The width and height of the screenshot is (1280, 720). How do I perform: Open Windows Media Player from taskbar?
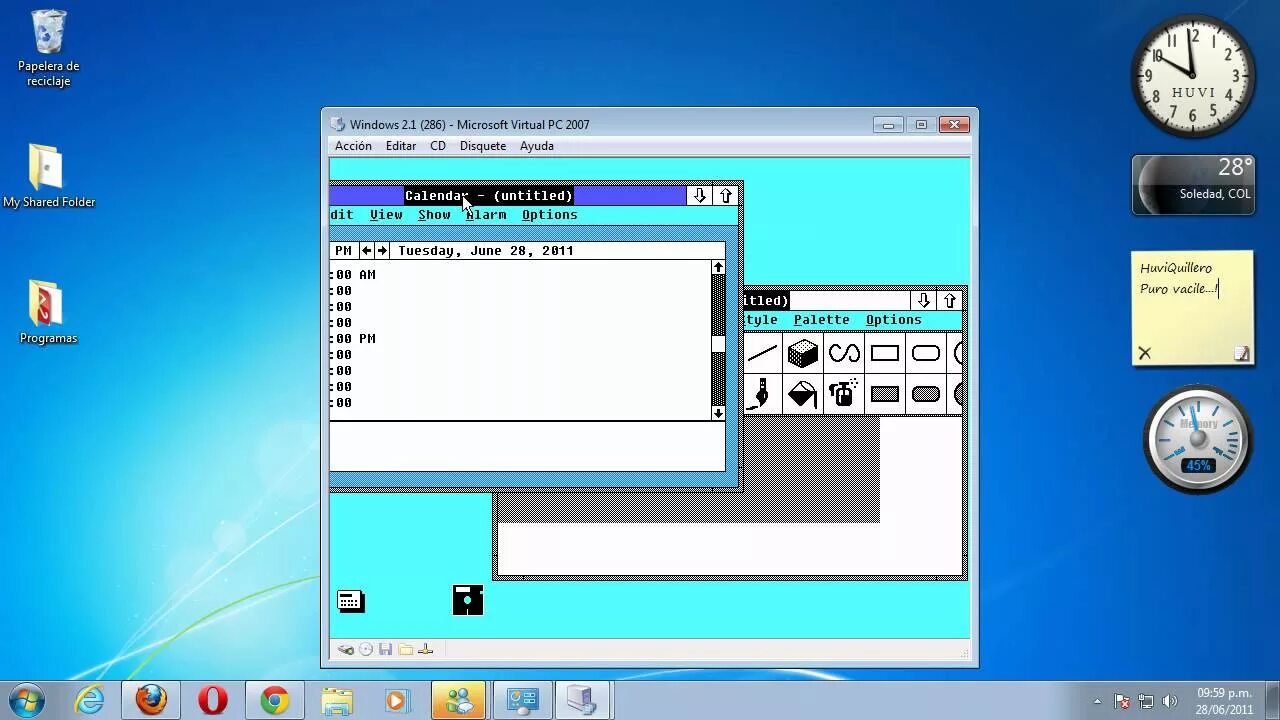397,700
